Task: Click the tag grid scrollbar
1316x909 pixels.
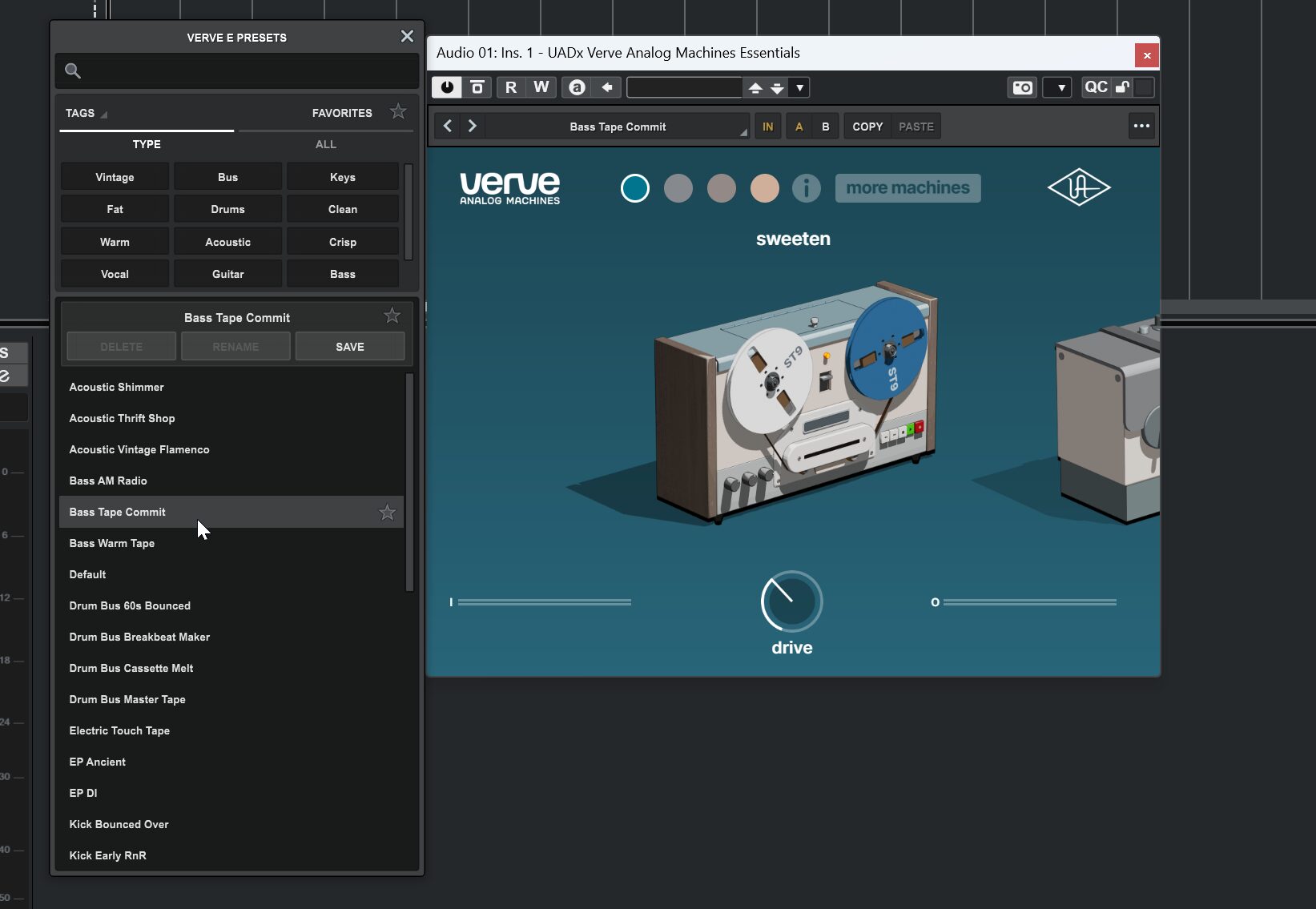Action: [408, 211]
